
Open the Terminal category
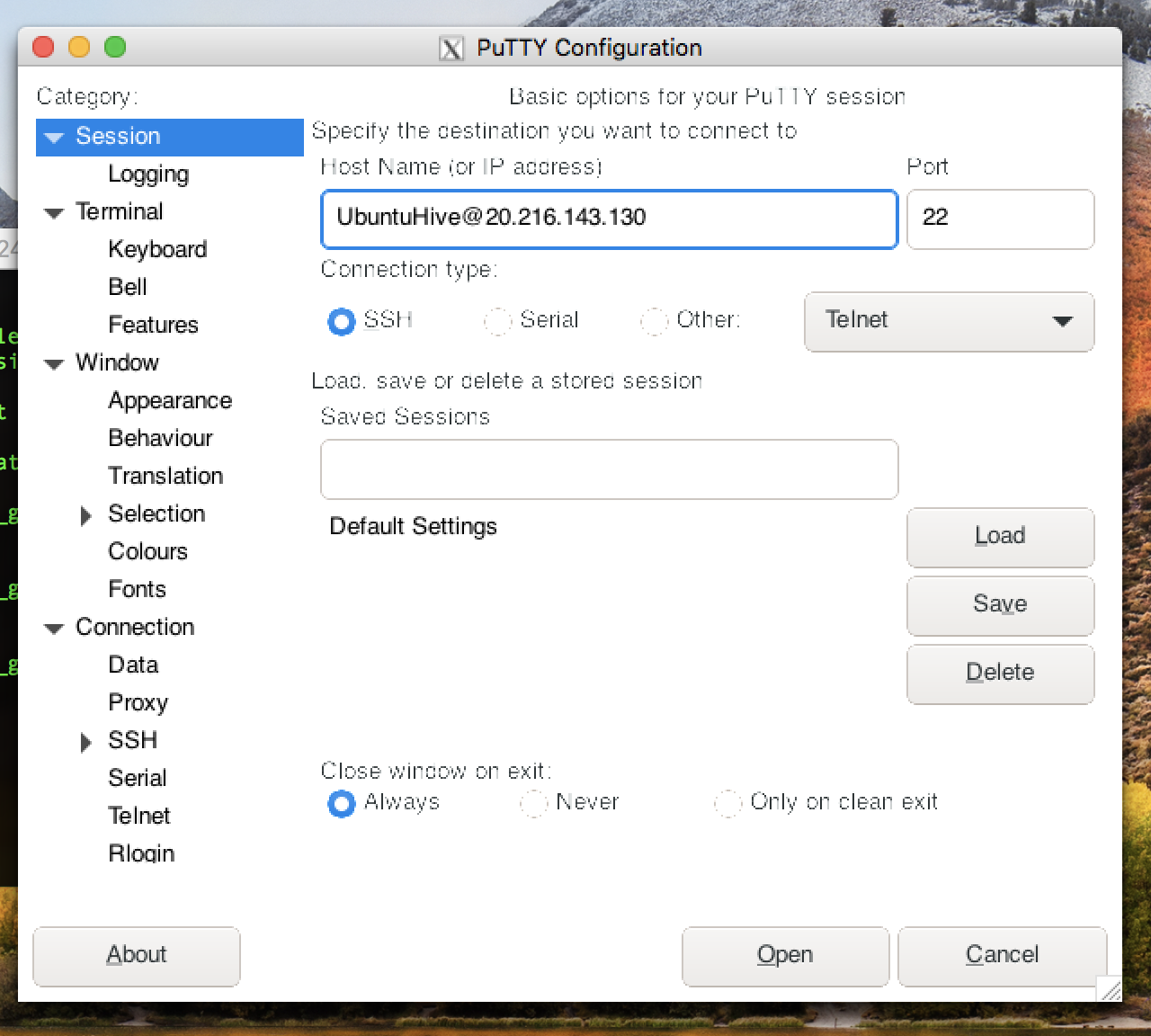120,211
